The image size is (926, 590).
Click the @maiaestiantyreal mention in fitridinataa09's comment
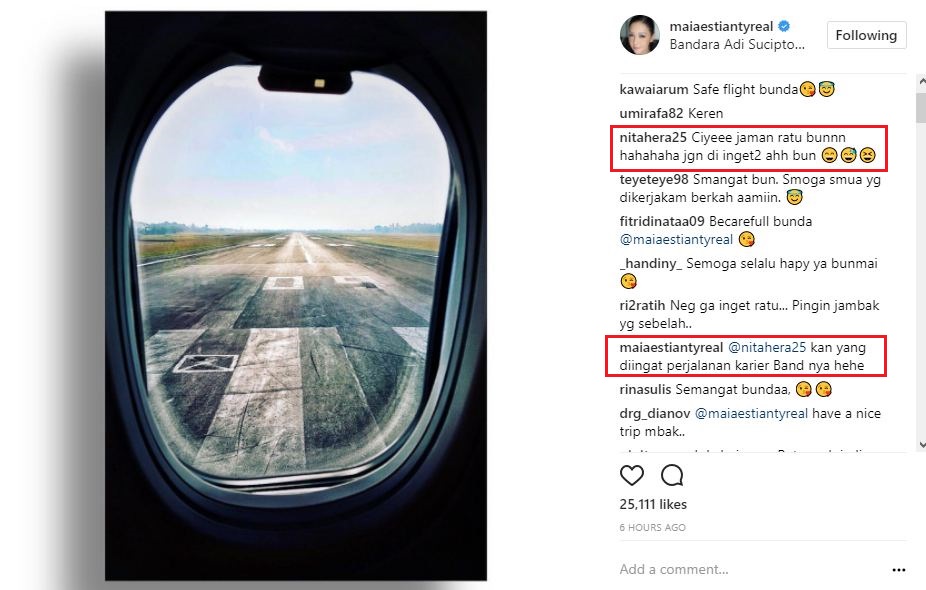pos(676,240)
